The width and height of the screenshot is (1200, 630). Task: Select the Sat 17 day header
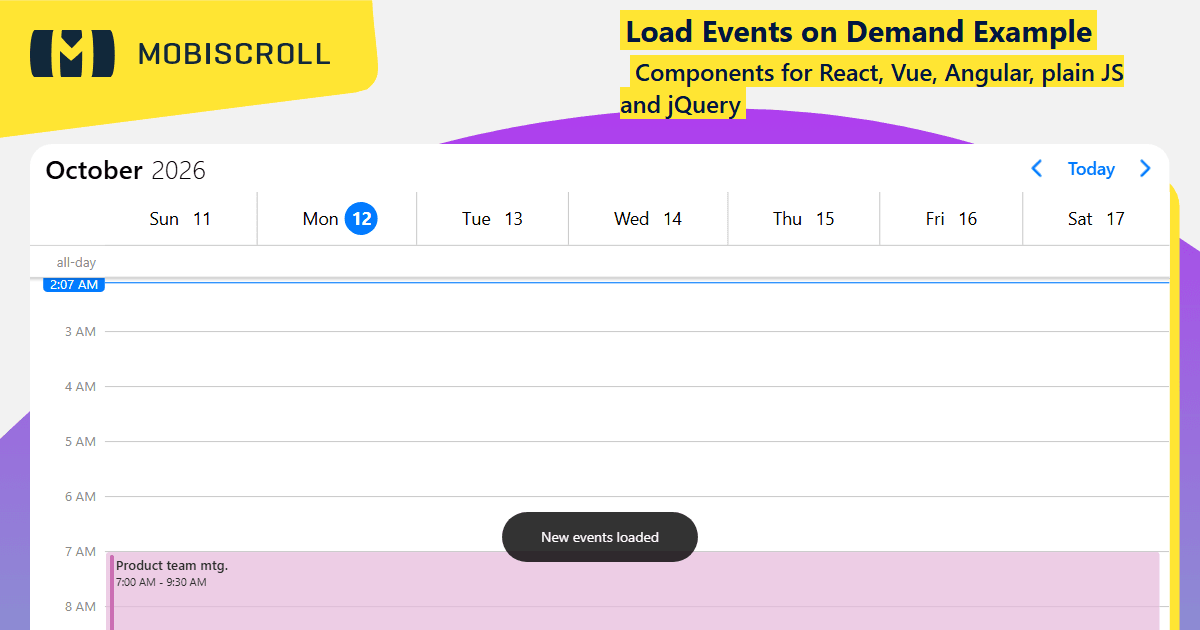pyautogui.click(x=1096, y=219)
